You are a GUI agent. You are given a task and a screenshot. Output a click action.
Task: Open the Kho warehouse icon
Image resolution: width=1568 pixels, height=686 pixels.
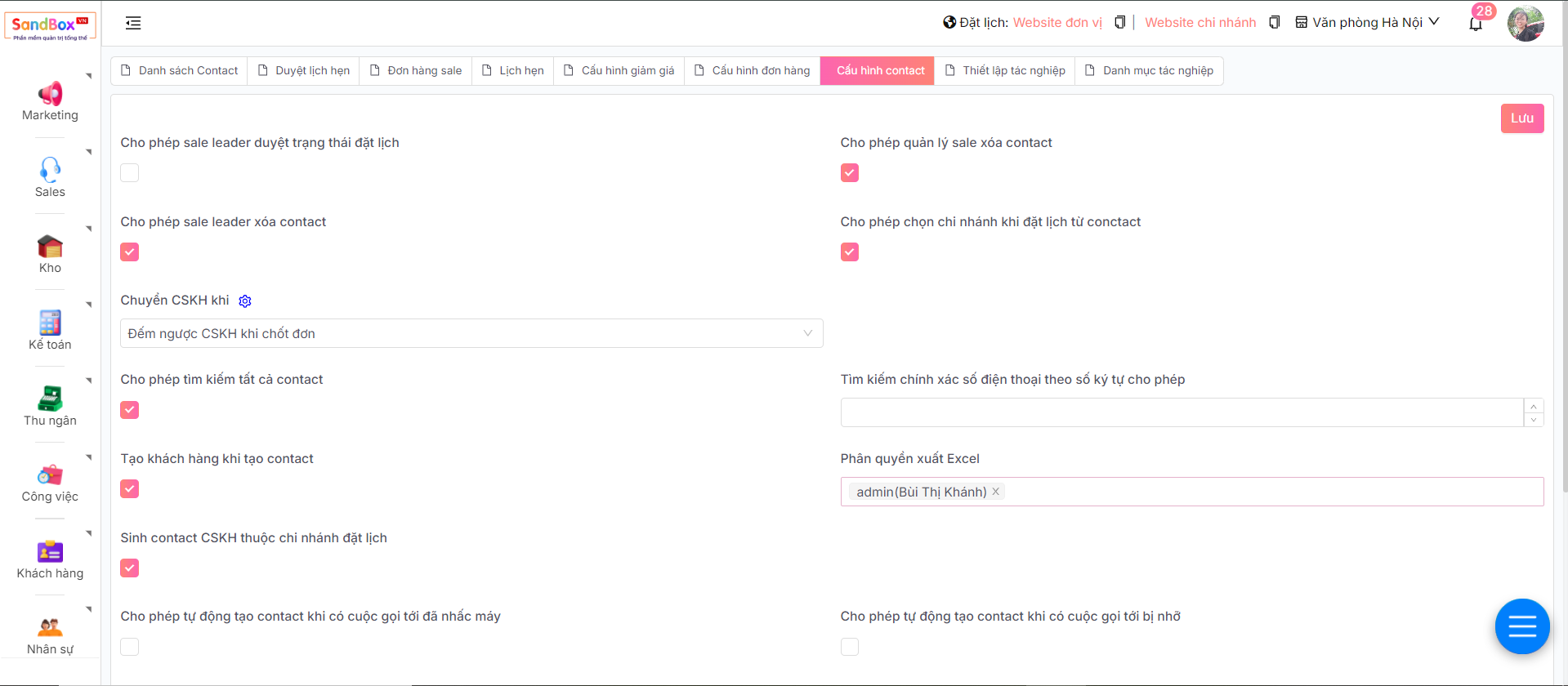coord(50,246)
